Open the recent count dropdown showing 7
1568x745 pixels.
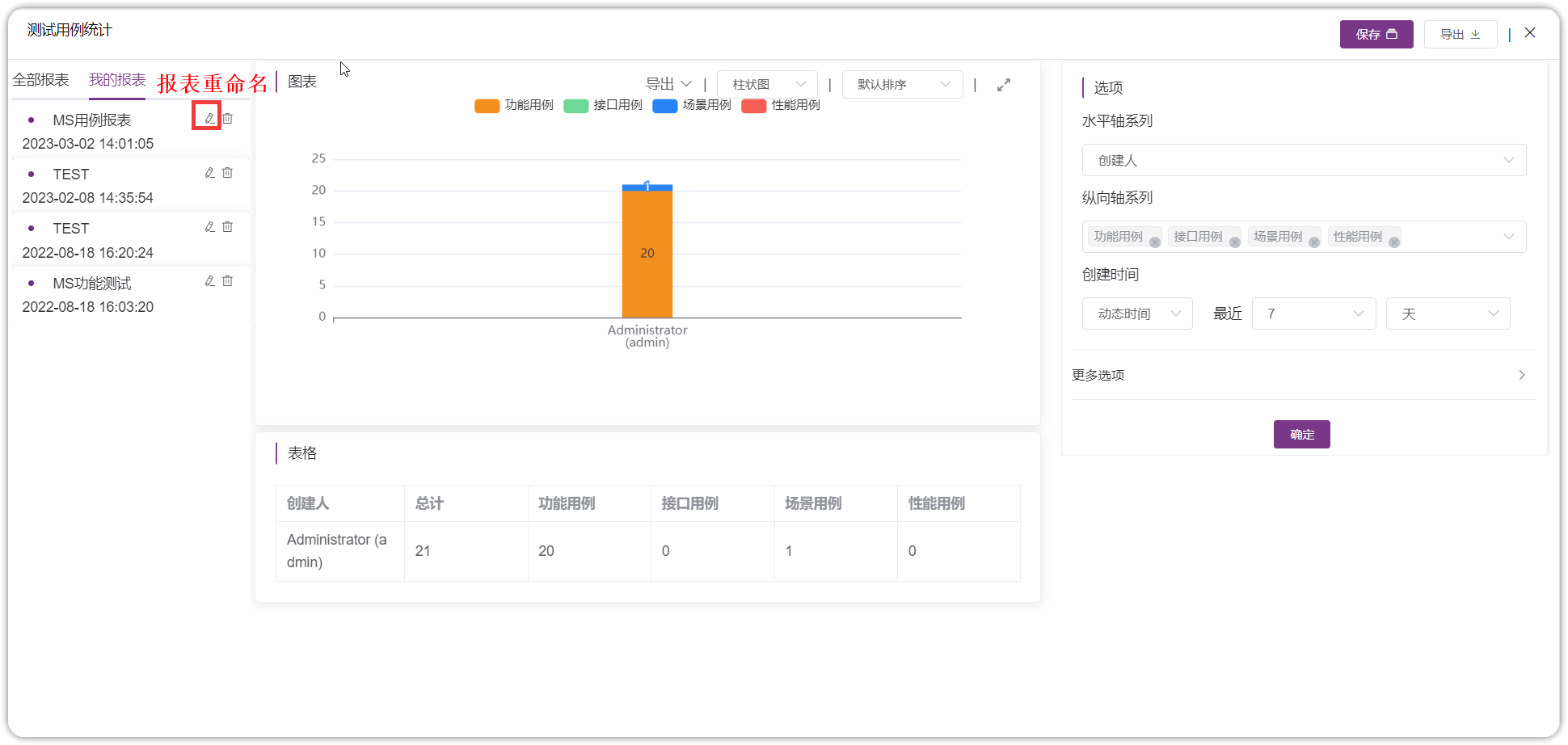point(1313,314)
